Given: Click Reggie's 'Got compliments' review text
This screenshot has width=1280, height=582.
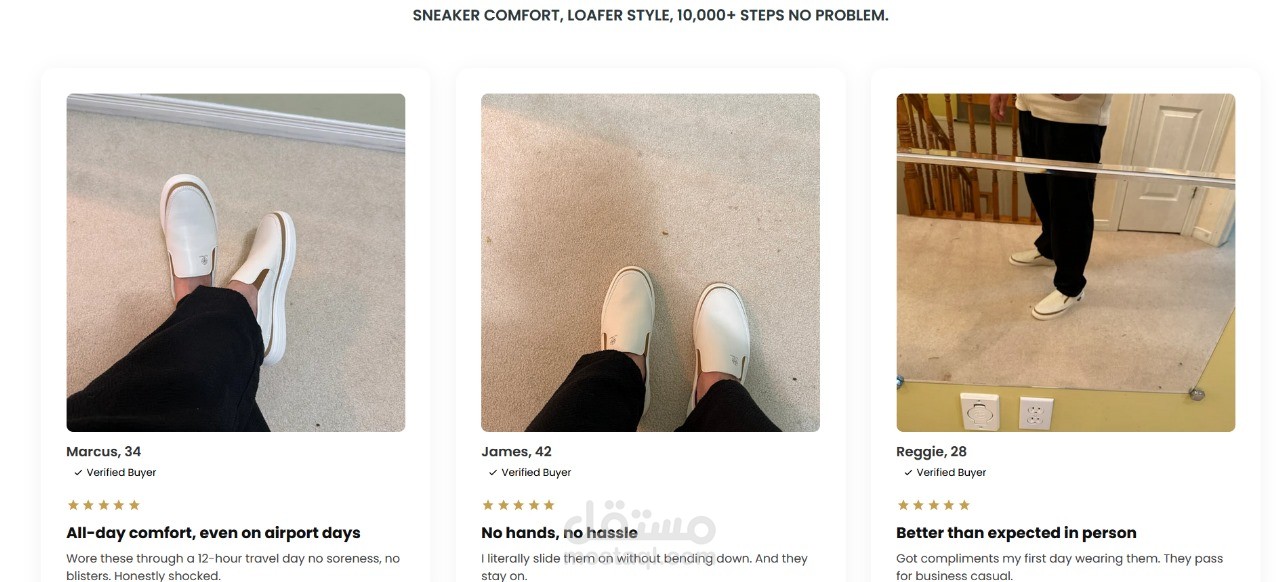Looking at the screenshot, I should click(x=1060, y=567).
